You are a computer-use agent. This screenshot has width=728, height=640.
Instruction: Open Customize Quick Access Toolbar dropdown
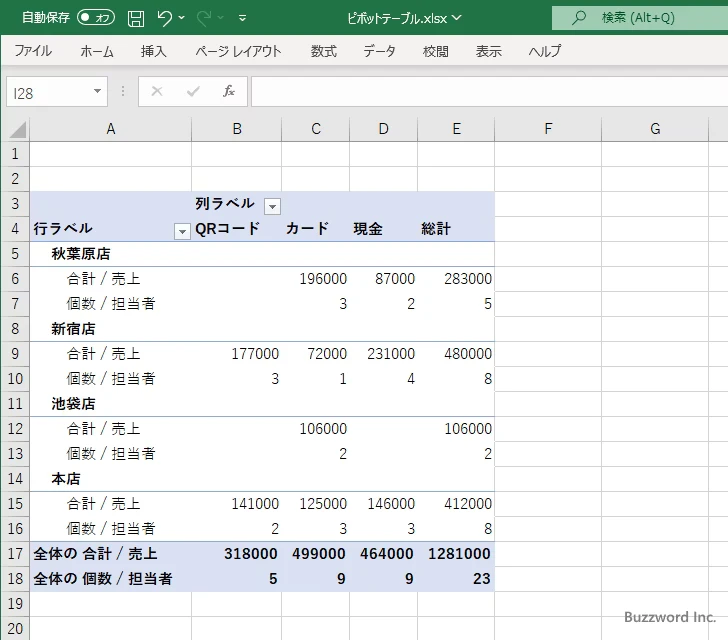point(242,18)
